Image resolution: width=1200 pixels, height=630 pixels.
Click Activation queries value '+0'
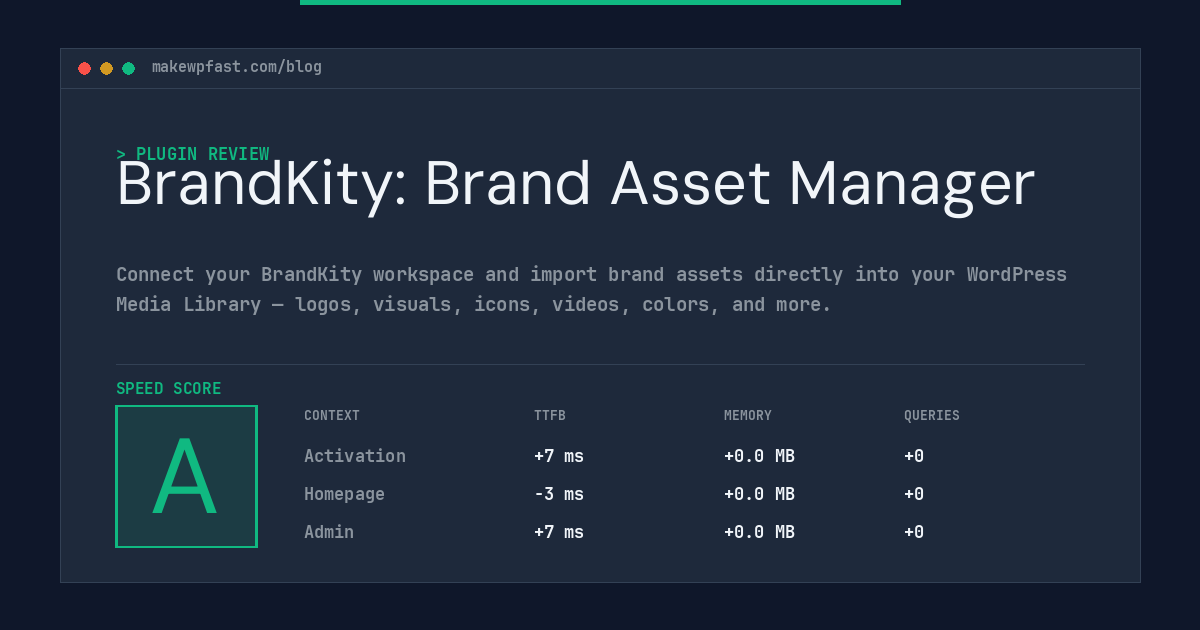tap(914, 456)
